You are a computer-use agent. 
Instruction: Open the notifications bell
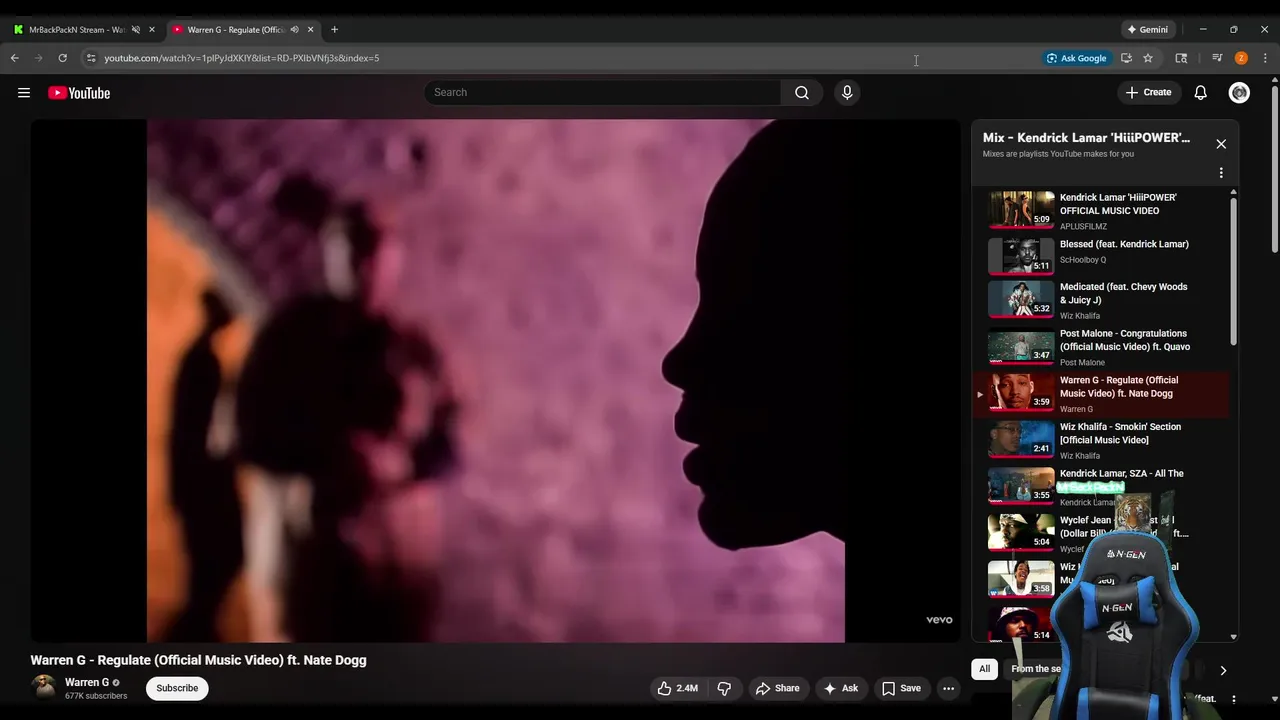coord(1201,93)
